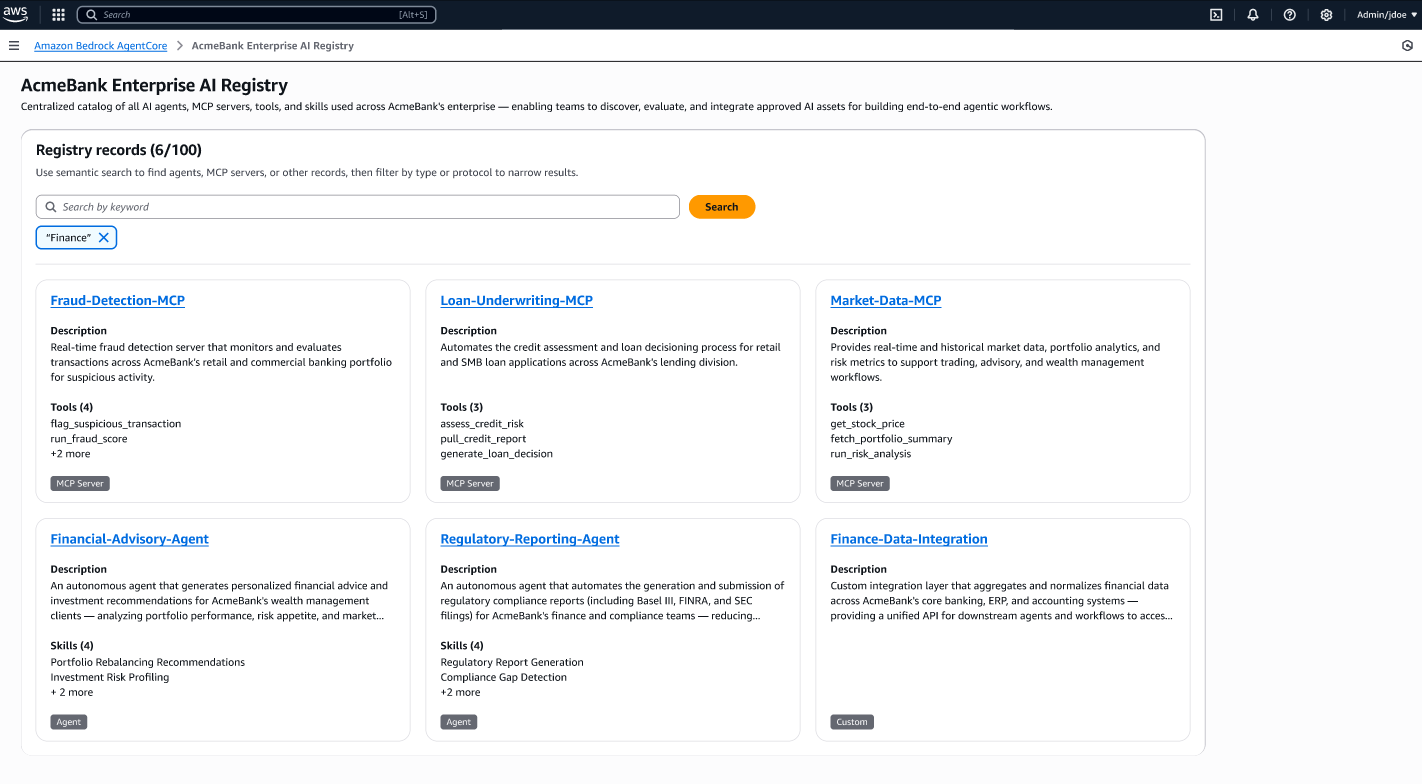Open the AWS services grid menu

click(x=57, y=14)
